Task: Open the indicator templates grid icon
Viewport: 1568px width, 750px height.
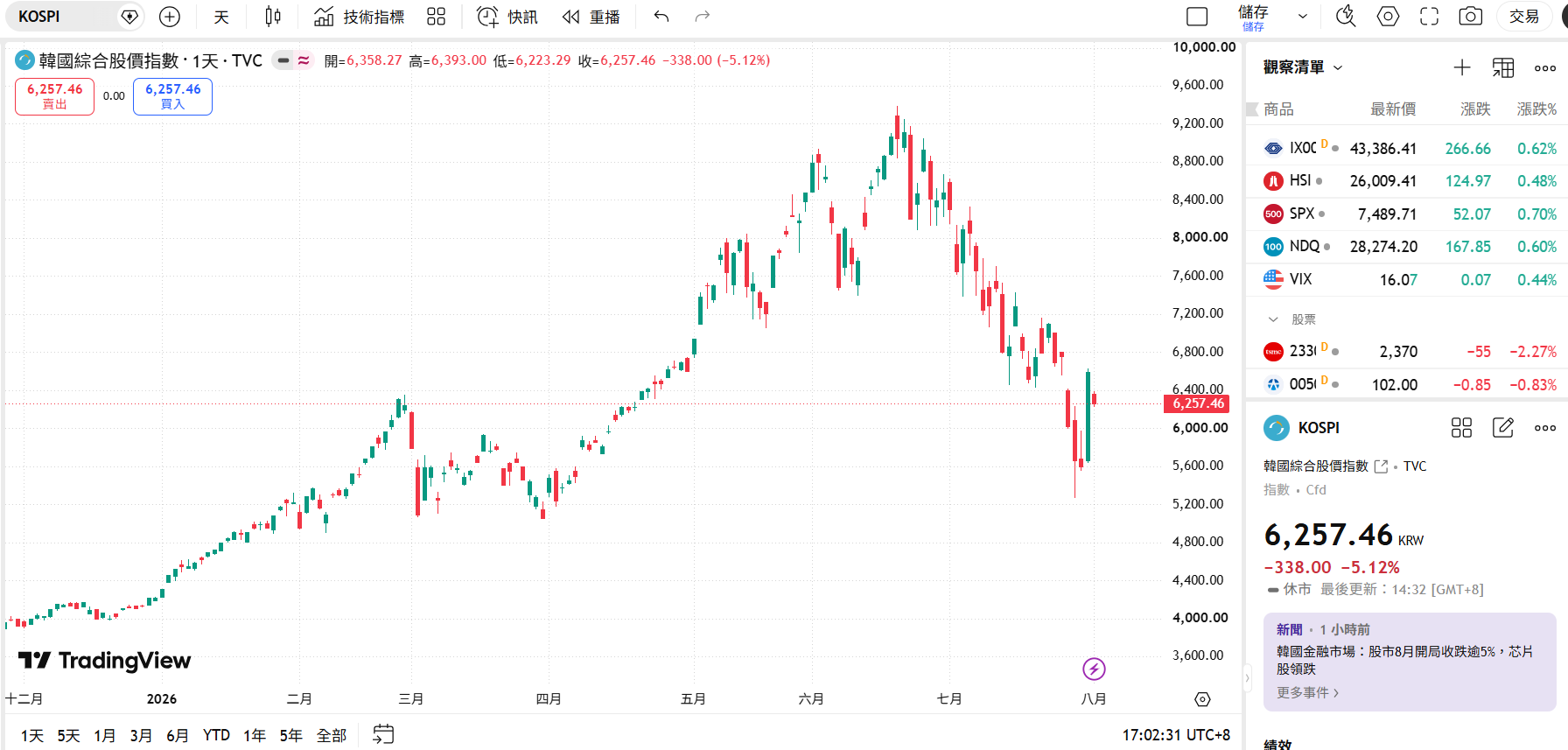Action: pyautogui.click(x=436, y=17)
